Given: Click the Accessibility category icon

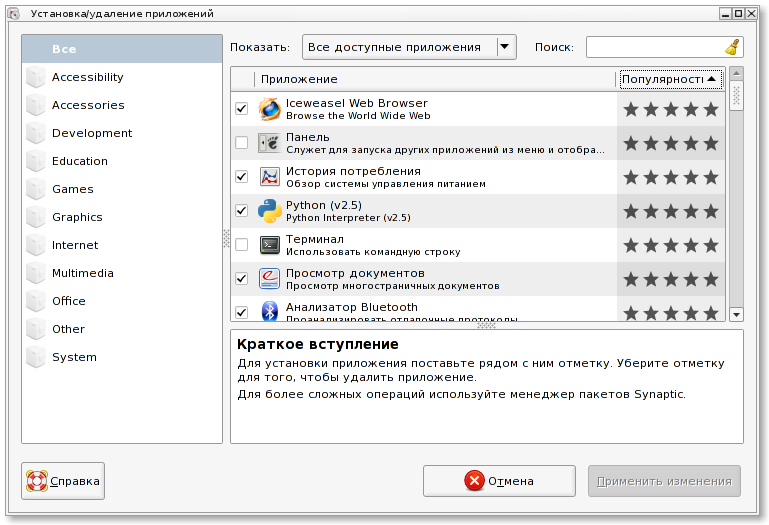Looking at the screenshot, I should click(x=36, y=77).
